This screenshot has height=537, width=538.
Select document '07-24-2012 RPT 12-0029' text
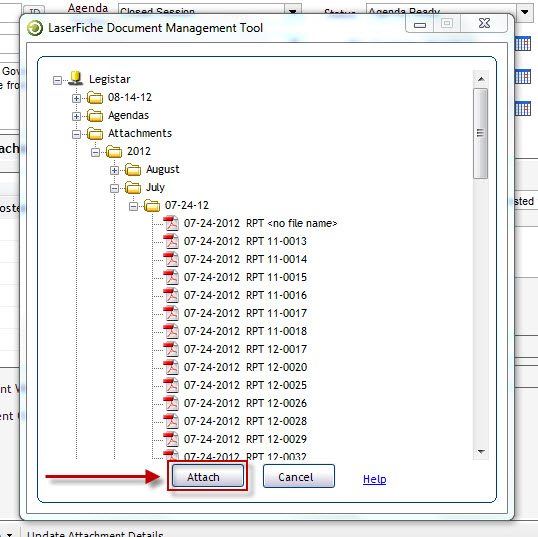[x=245, y=439]
